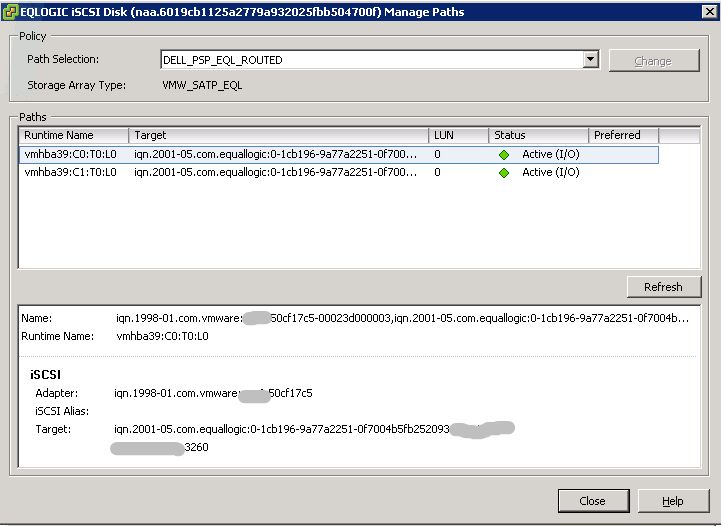The image size is (723, 526).
Task: Click the port number 3260
Action: pyautogui.click(x=196, y=447)
